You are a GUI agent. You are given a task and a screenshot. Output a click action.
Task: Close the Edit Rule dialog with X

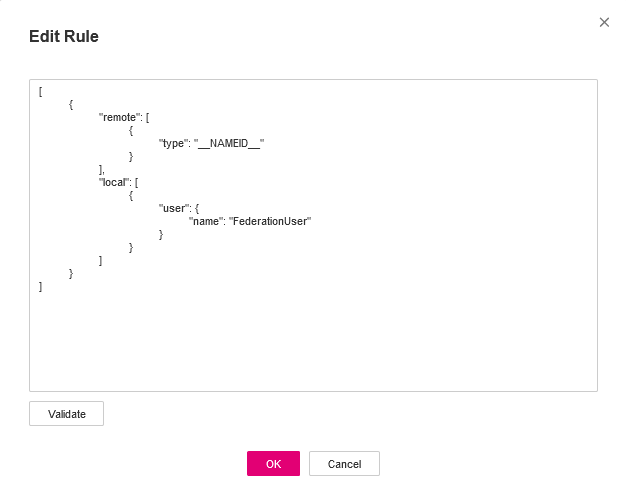(x=604, y=22)
